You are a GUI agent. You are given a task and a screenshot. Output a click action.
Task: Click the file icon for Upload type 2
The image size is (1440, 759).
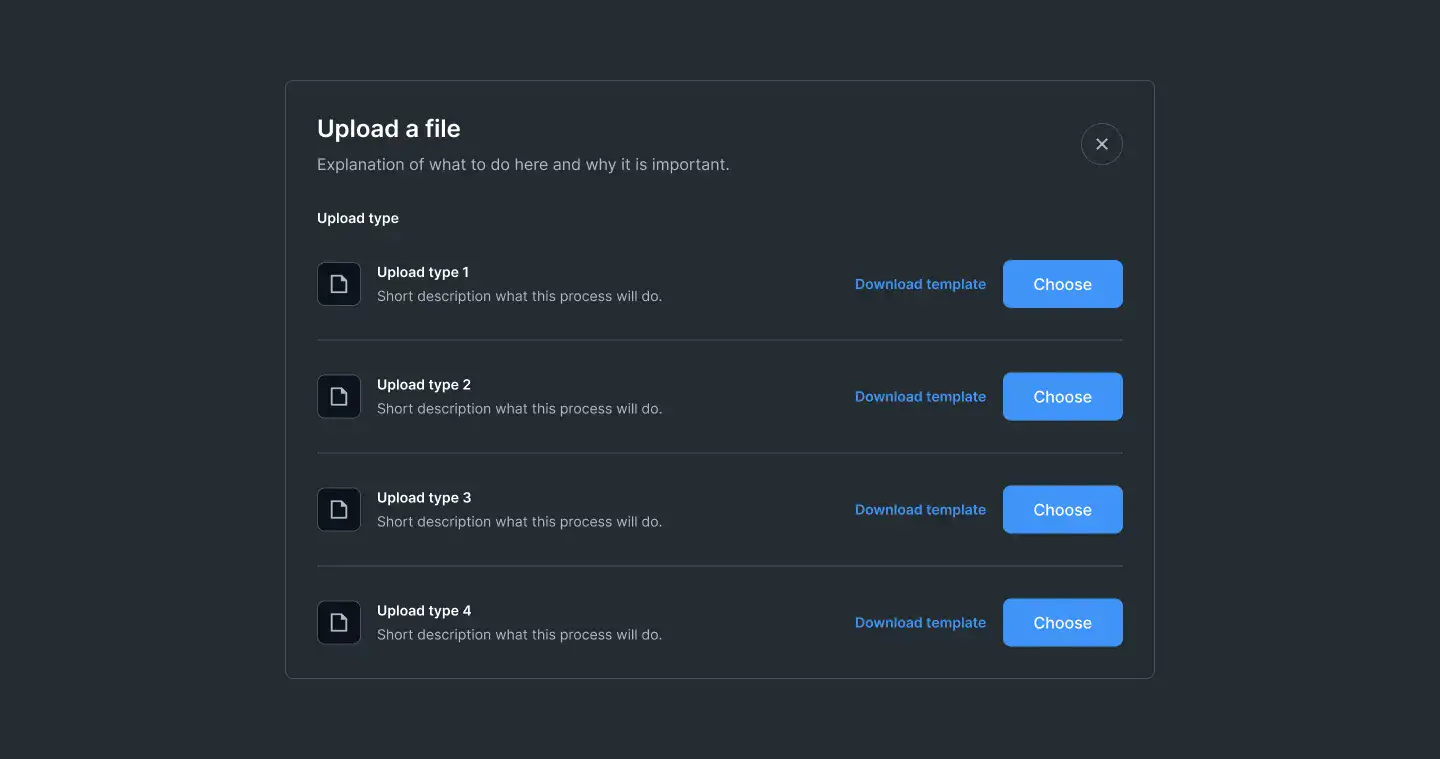[339, 397]
